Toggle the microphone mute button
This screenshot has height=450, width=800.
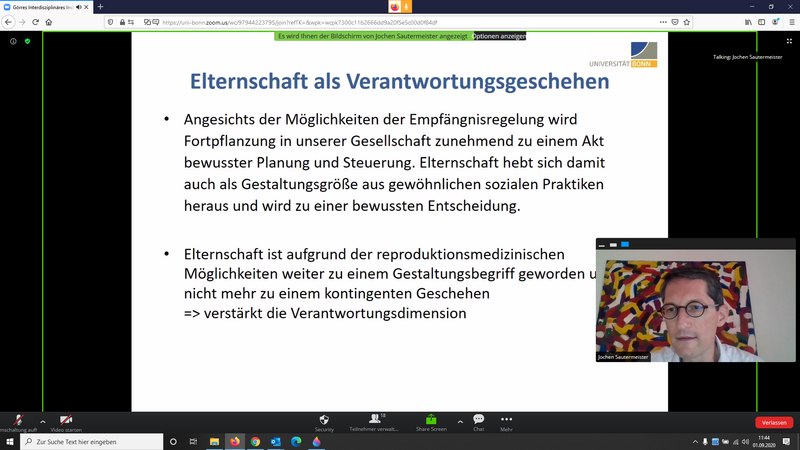(16, 420)
